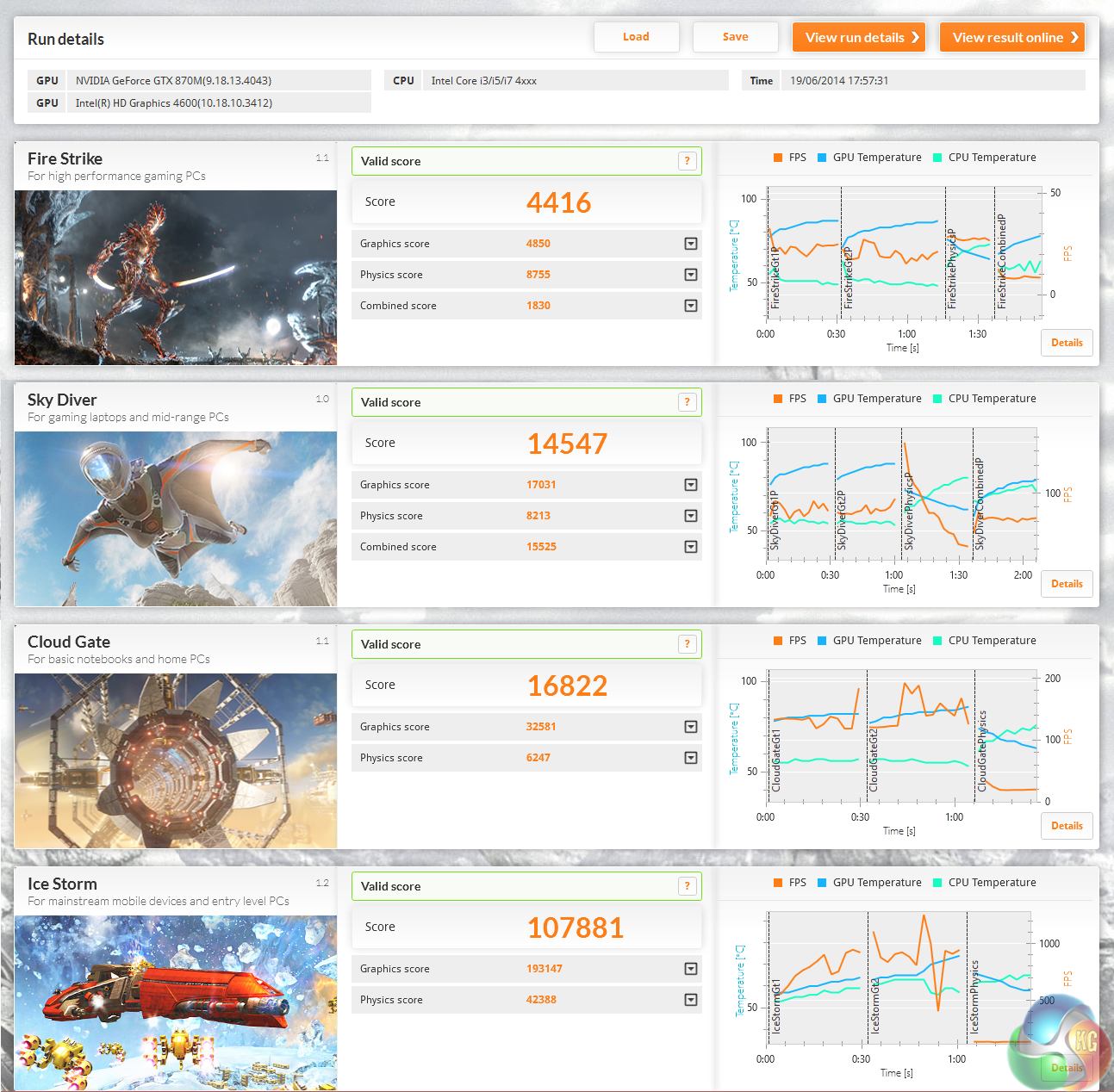This screenshot has width=1114, height=1092.
Task: Click Ice Storm valid score help icon
Action: [x=687, y=886]
